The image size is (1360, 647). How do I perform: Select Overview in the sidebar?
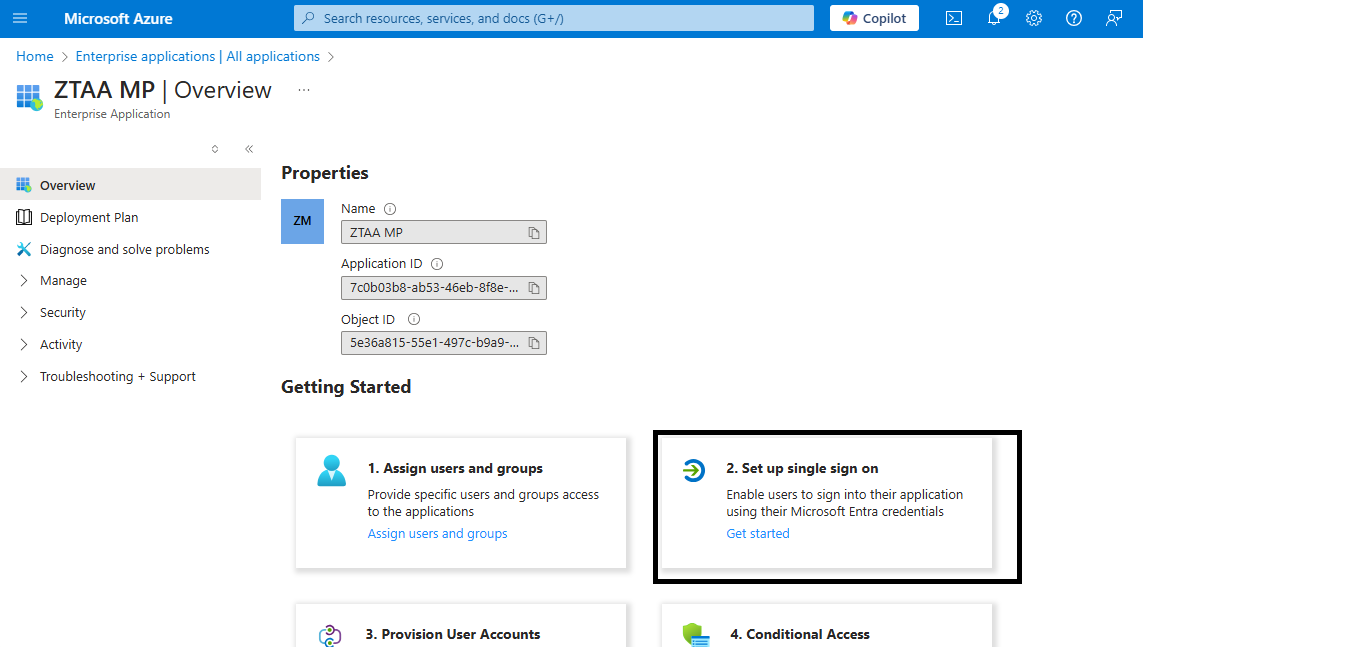pyautogui.click(x=130, y=185)
